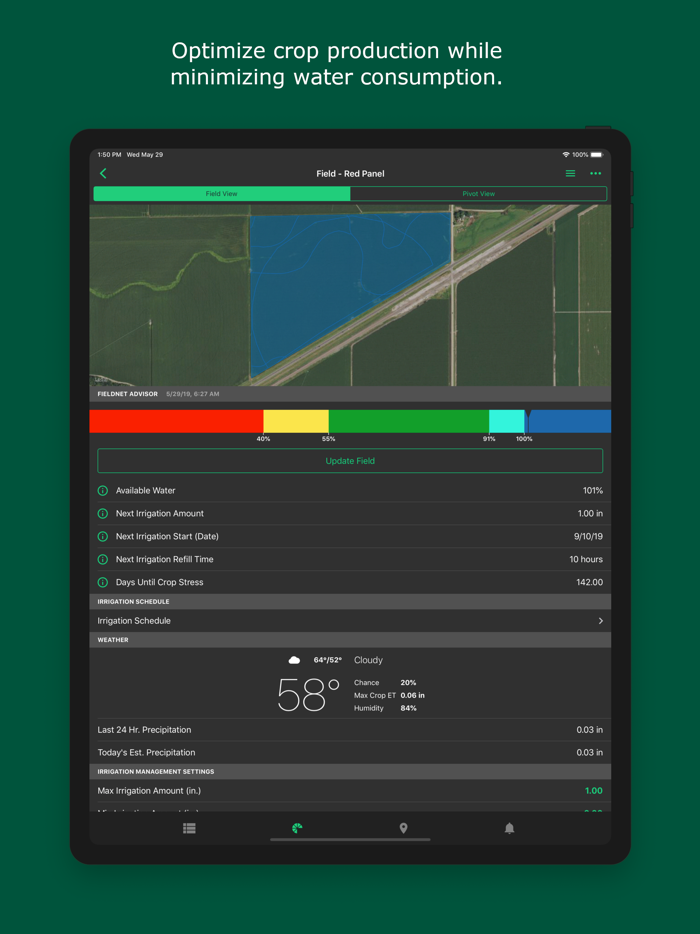Image resolution: width=700 pixels, height=934 pixels.
Task: Select the green pivot icon in bottom bar
Action: (x=297, y=828)
